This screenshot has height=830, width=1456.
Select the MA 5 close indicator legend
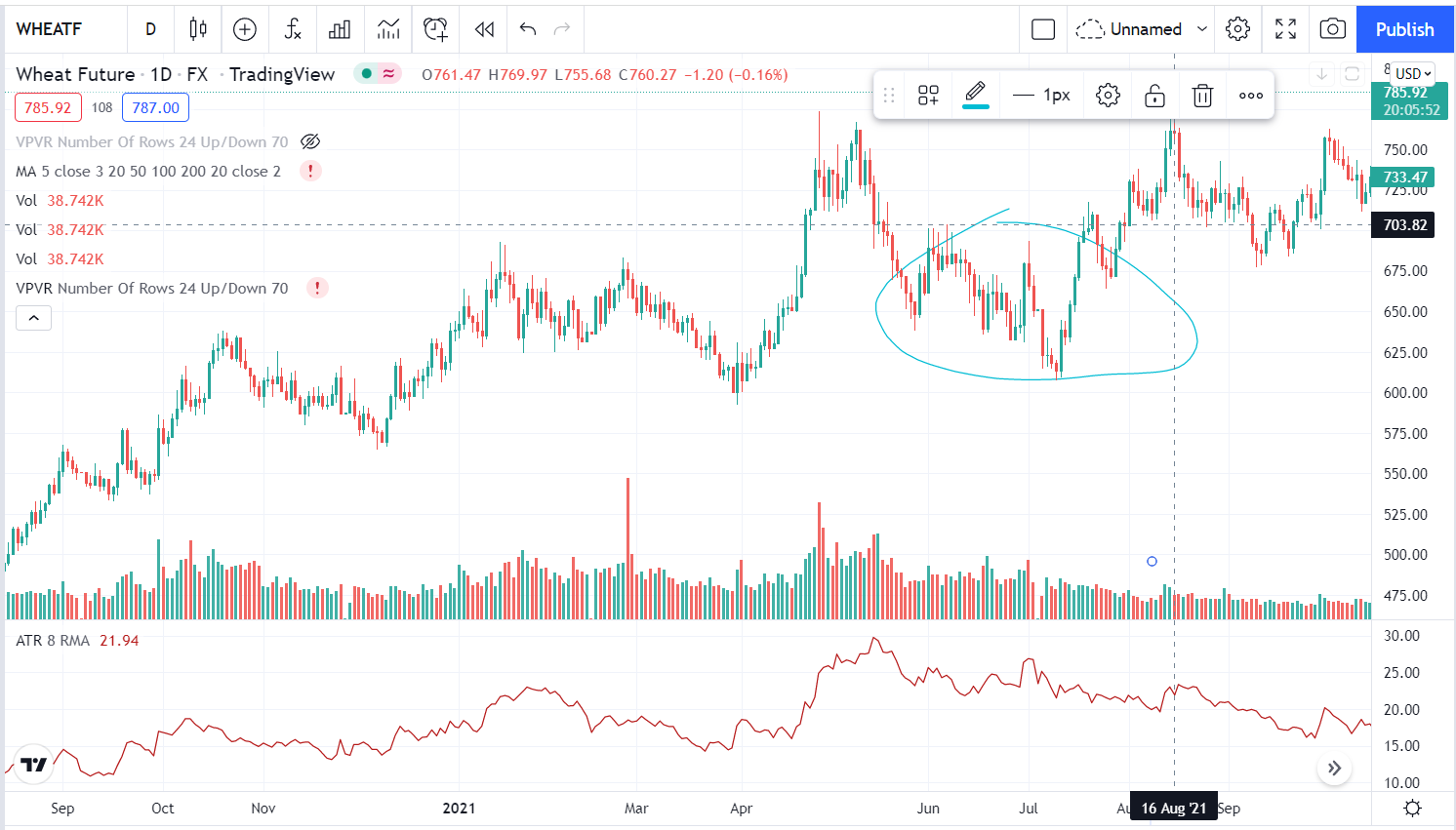(x=148, y=171)
